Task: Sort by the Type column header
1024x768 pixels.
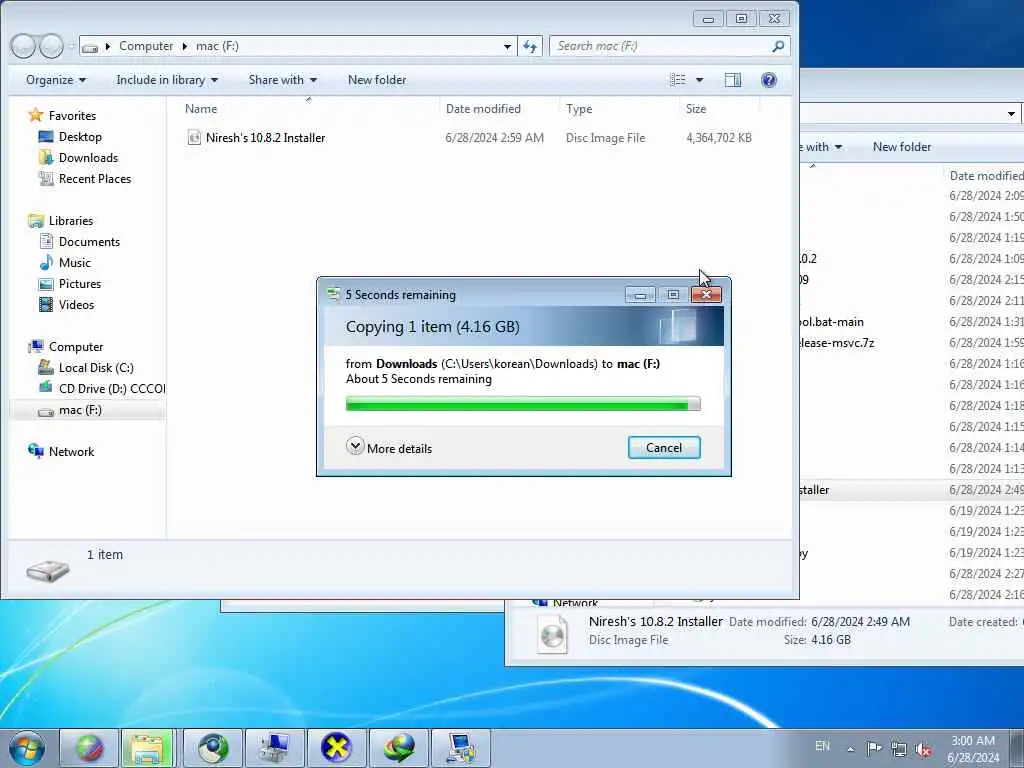Action: (x=579, y=108)
